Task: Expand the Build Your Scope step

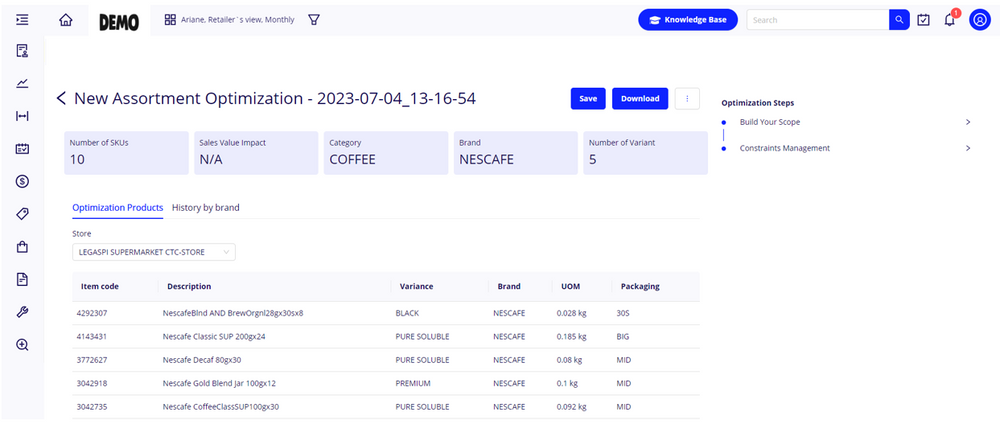Action: pos(968,122)
